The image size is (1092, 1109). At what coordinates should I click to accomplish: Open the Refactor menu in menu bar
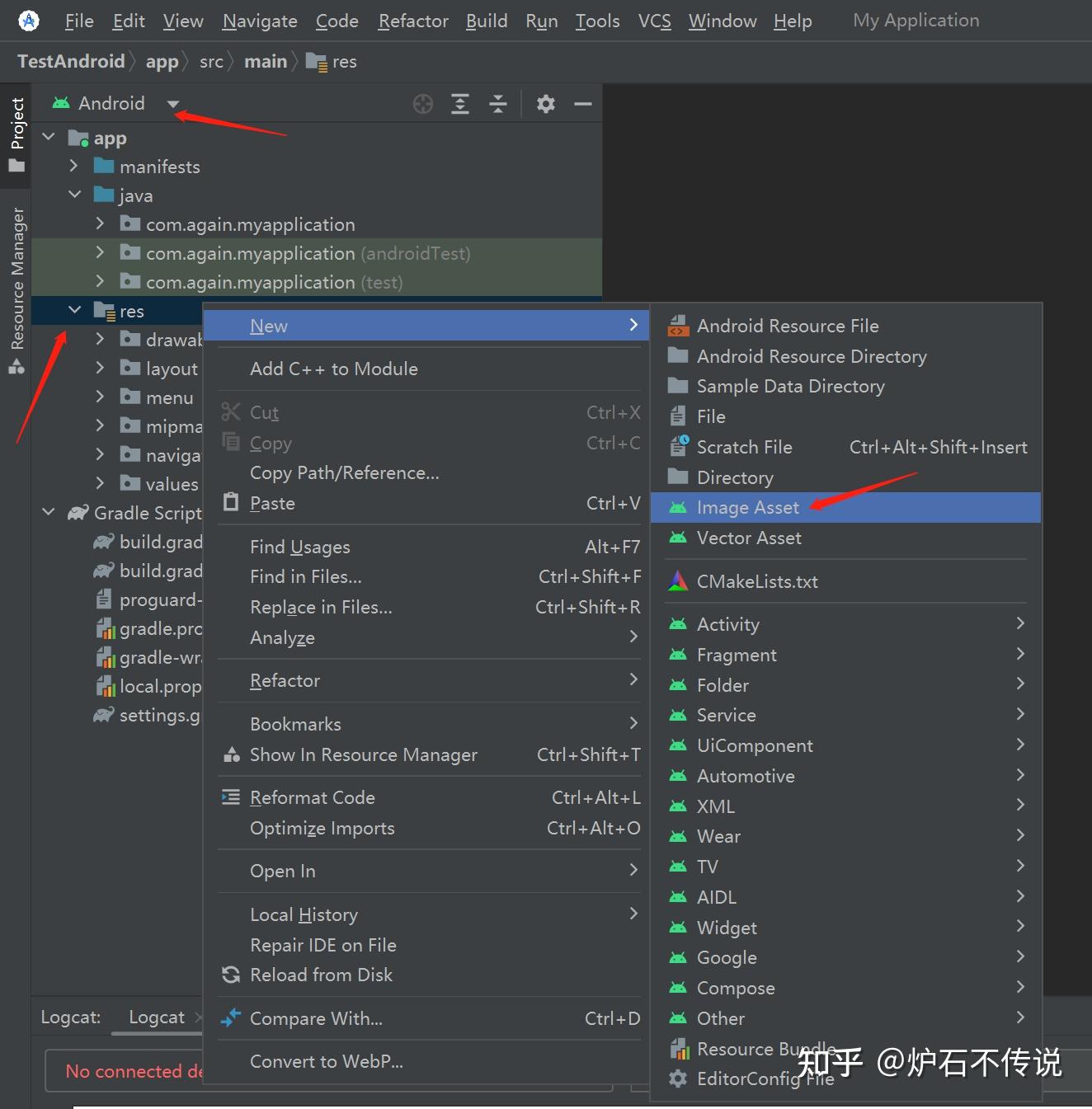413,21
